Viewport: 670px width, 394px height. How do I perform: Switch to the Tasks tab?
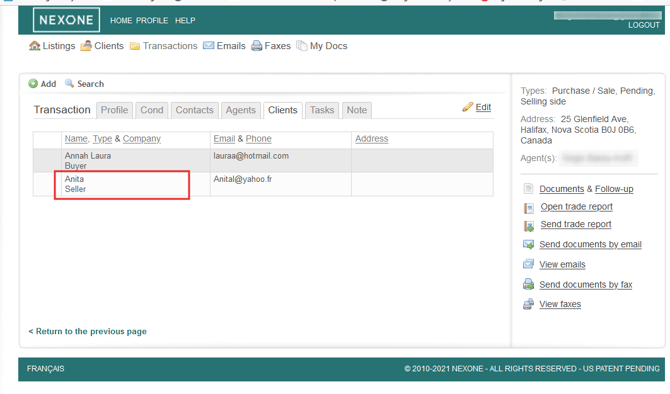(322, 110)
